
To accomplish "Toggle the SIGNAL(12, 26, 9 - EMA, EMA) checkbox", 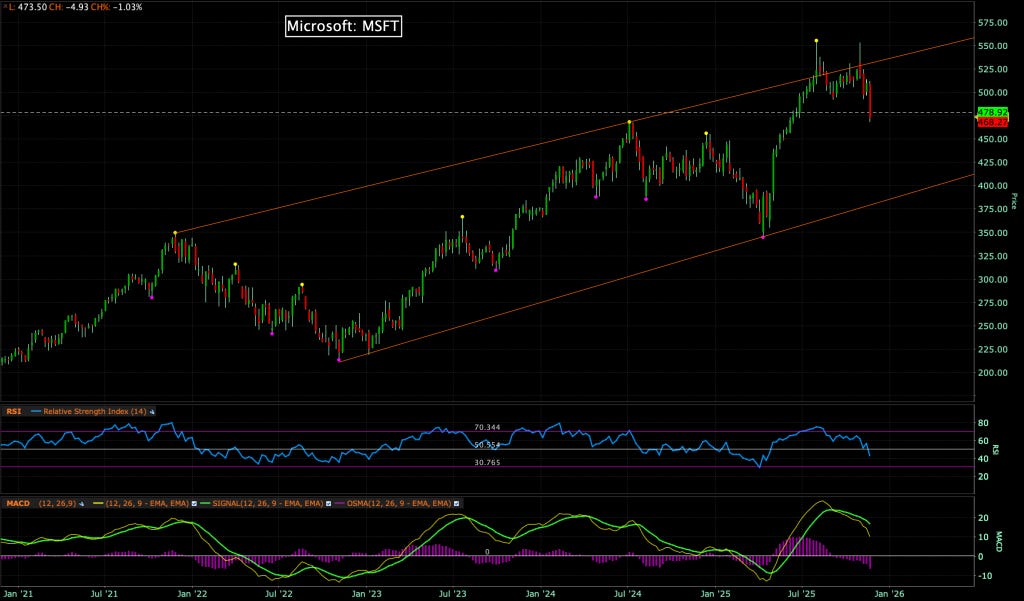I will (327, 503).
